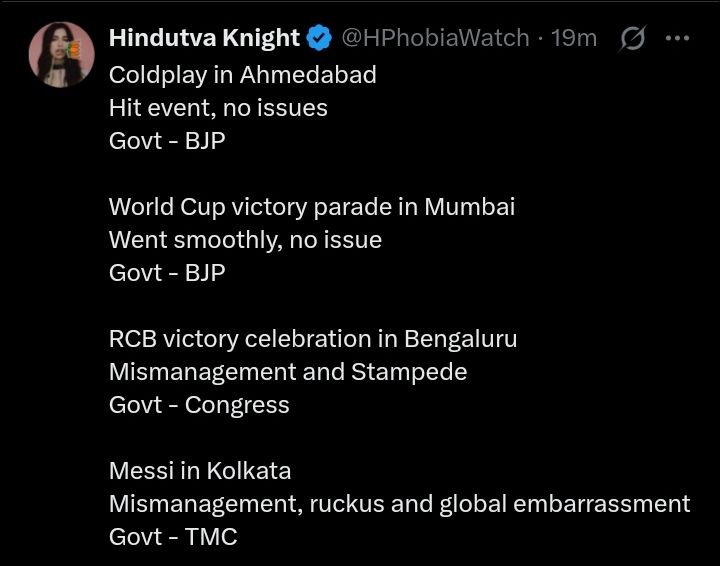Click the 19m timestamp
The width and height of the screenshot is (720, 566).
point(575,38)
